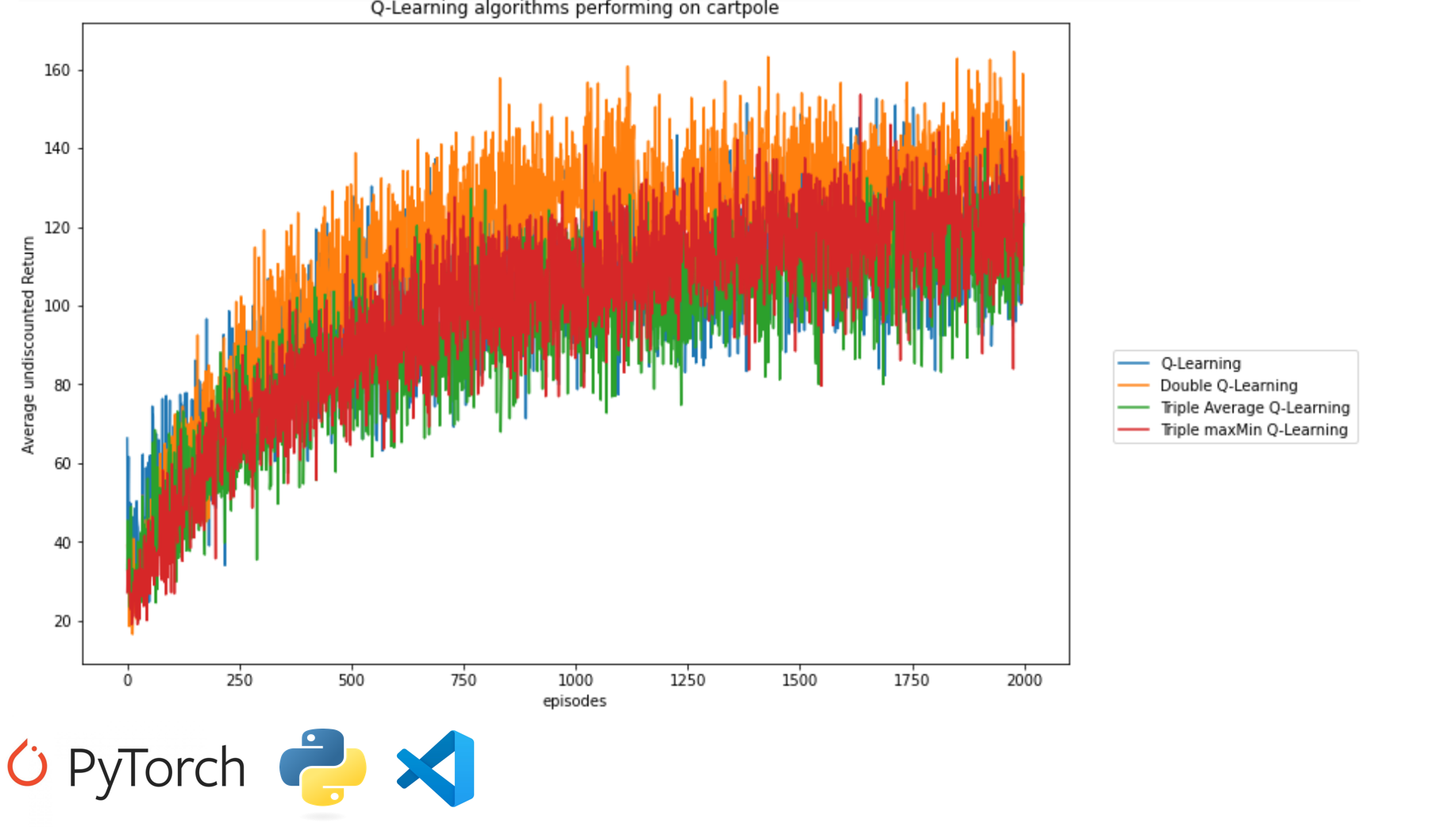Select the red Triple maxMin legend line
This screenshot has height=827, width=1456.
pyautogui.click(x=1133, y=430)
